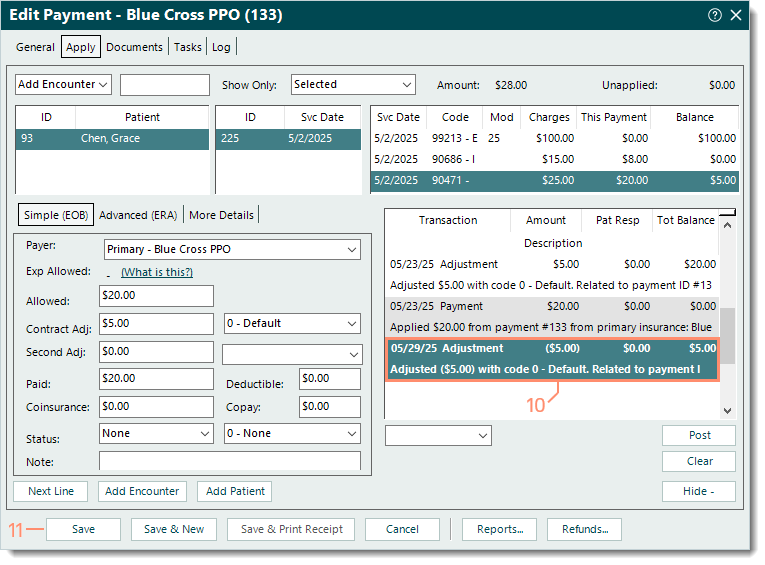Select the Apply tab
This screenshot has height=565, width=765.
pyautogui.click(x=81, y=47)
